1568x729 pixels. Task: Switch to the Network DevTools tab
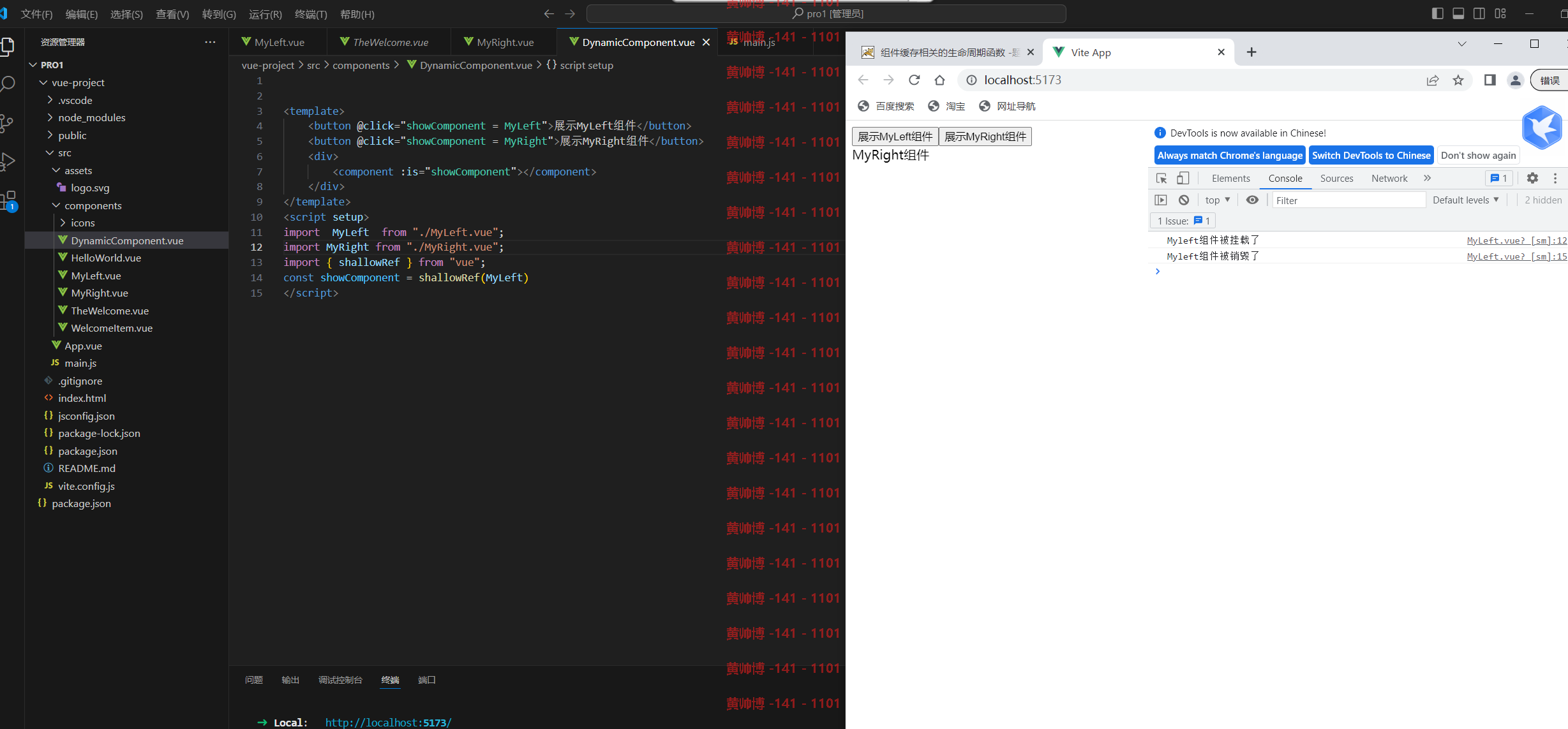(x=1389, y=179)
